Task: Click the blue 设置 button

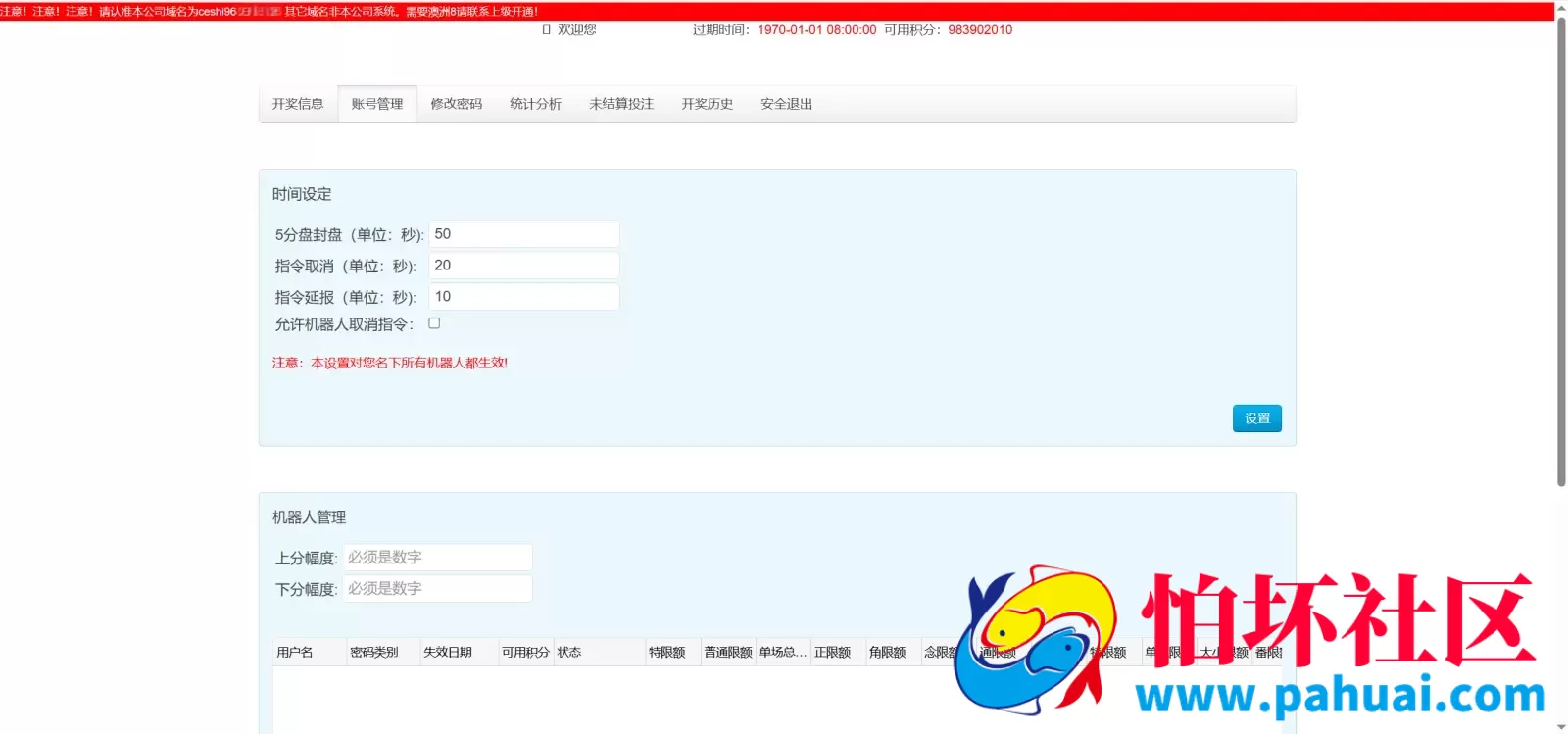Action: 1257,418
